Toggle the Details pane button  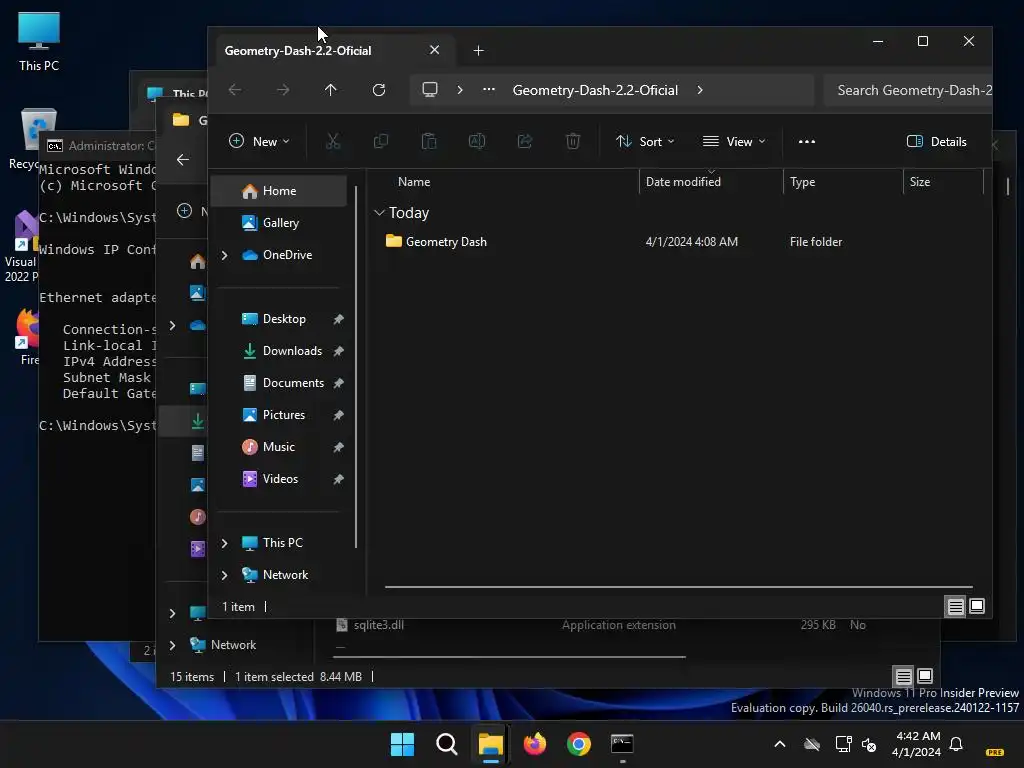[x=936, y=141]
